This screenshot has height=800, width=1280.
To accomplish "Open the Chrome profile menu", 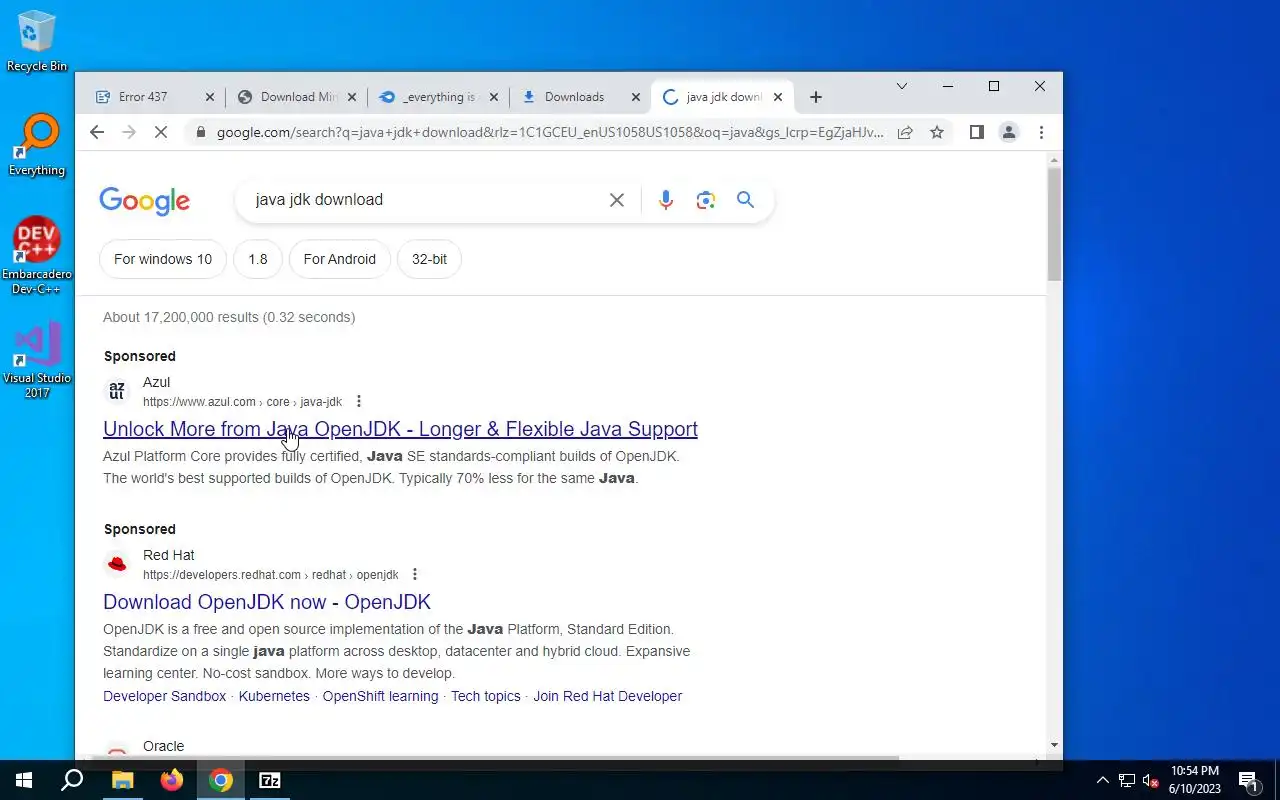I will point(1009,132).
